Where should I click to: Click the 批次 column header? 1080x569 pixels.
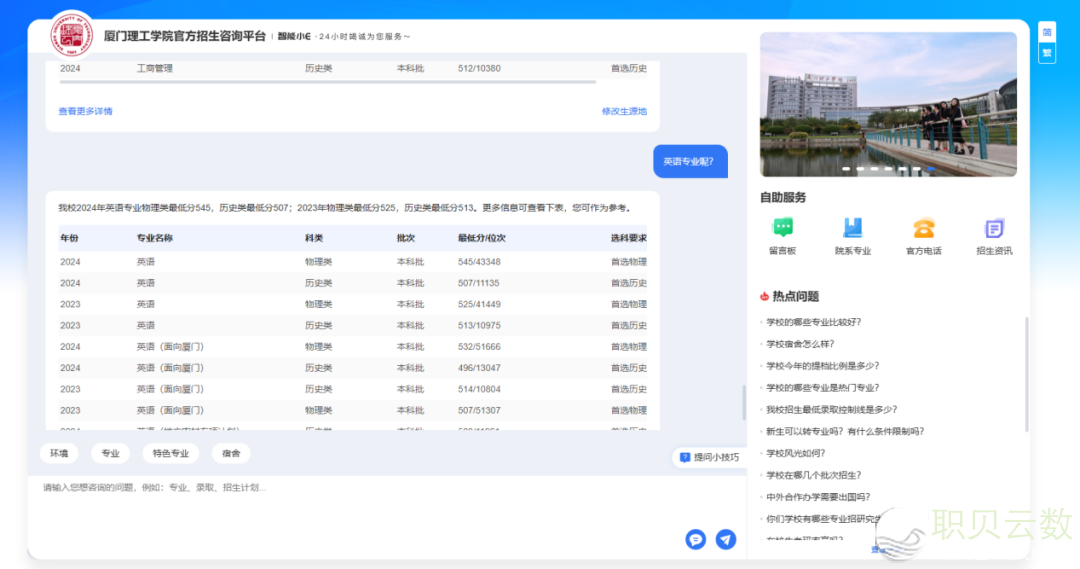tap(406, 238)
